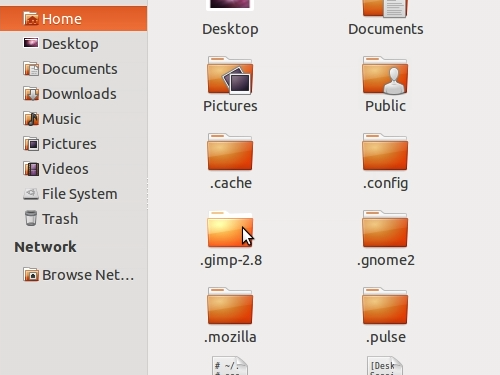
Task: Click the File System drive icon
Action: 31,194
